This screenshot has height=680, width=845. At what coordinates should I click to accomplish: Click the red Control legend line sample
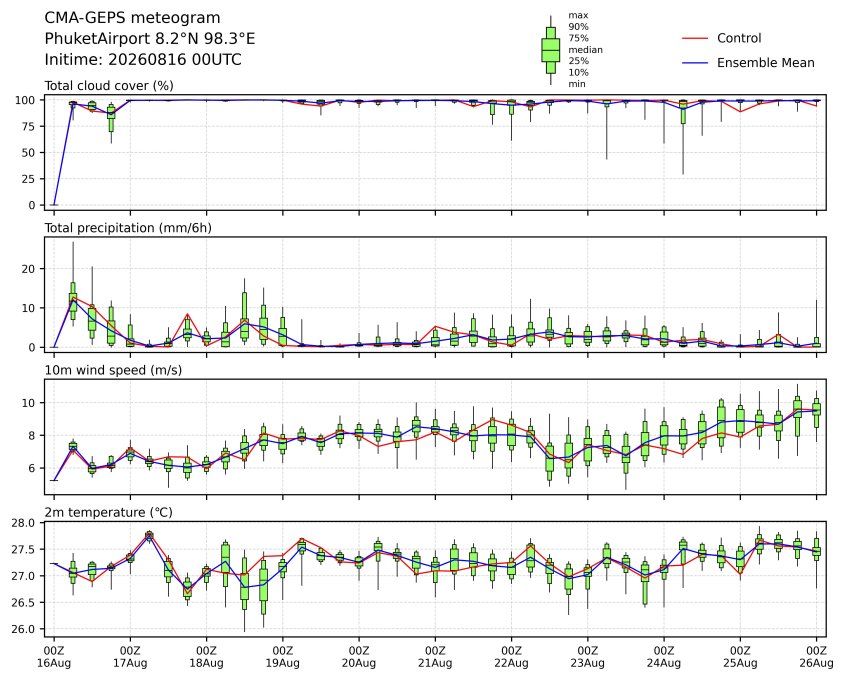coord(695,39)
